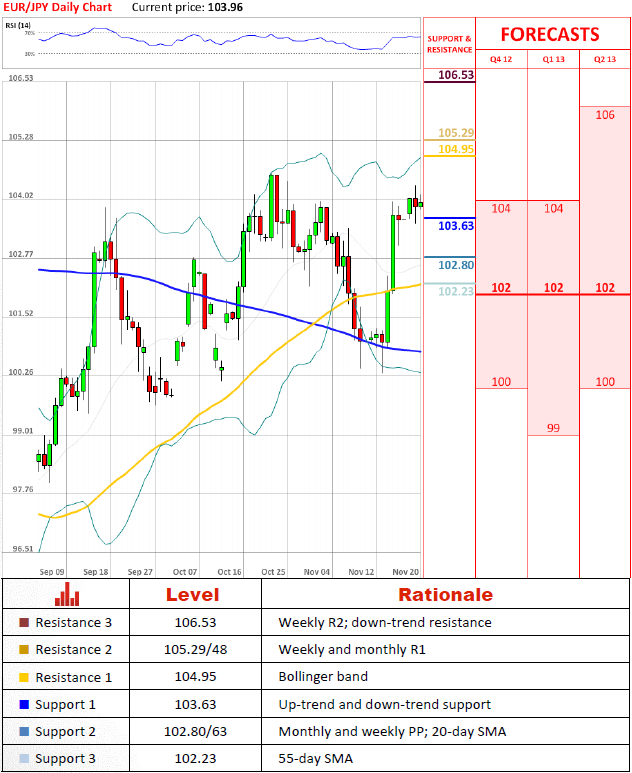The height and width of the screenshot is (773, 632).
Task: Click the 104.95 resistance level label on chart
Action: (455, 149)
